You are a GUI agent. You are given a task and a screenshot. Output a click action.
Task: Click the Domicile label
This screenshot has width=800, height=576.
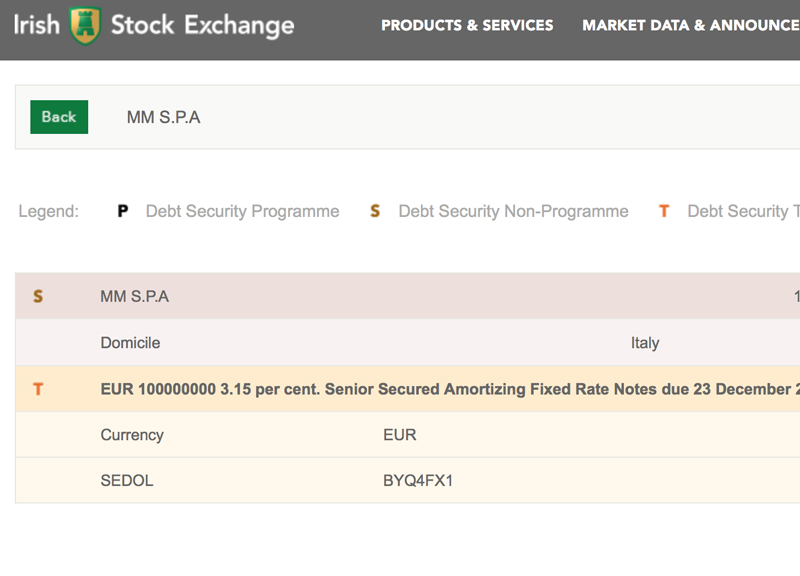[130, 343]
